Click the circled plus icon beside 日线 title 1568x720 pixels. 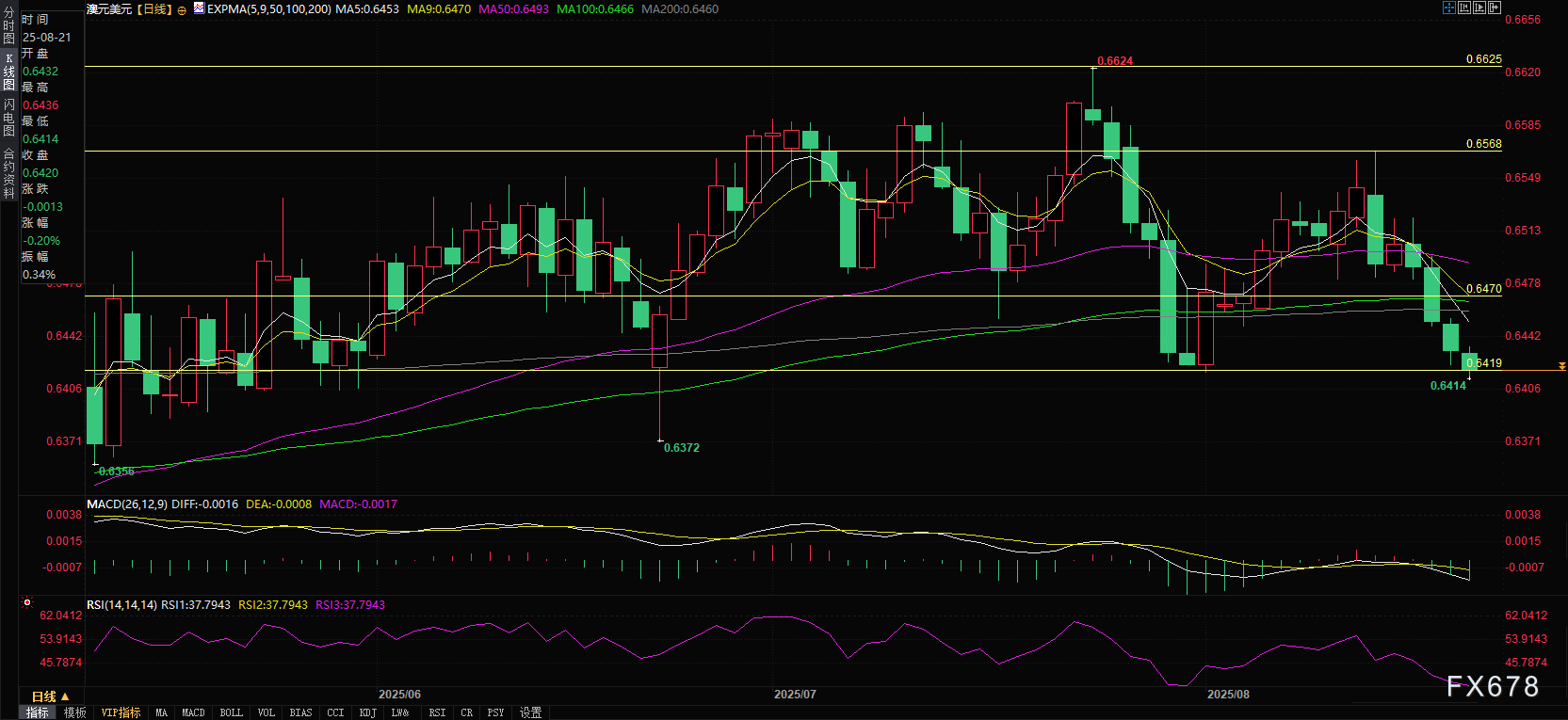coord(182,10)
